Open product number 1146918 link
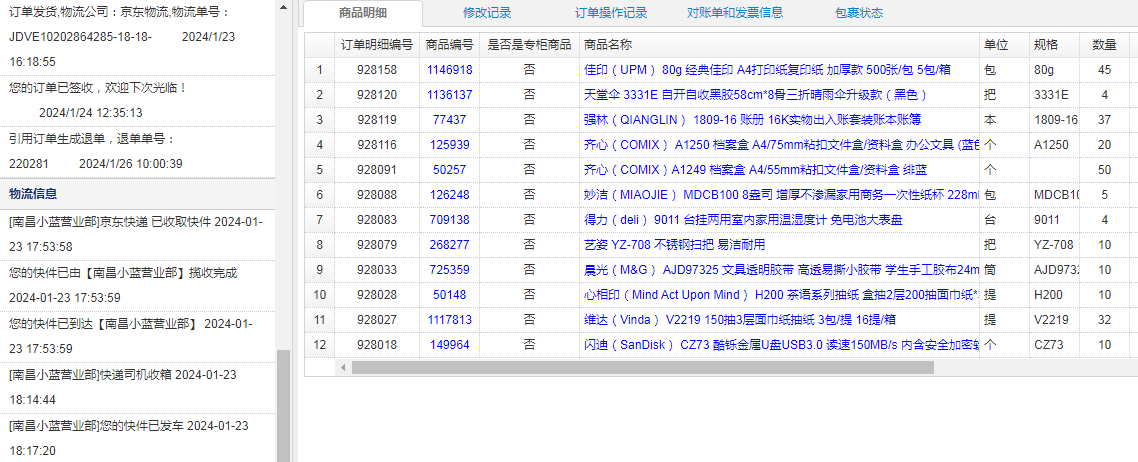1138x462 pixels. 449,70
